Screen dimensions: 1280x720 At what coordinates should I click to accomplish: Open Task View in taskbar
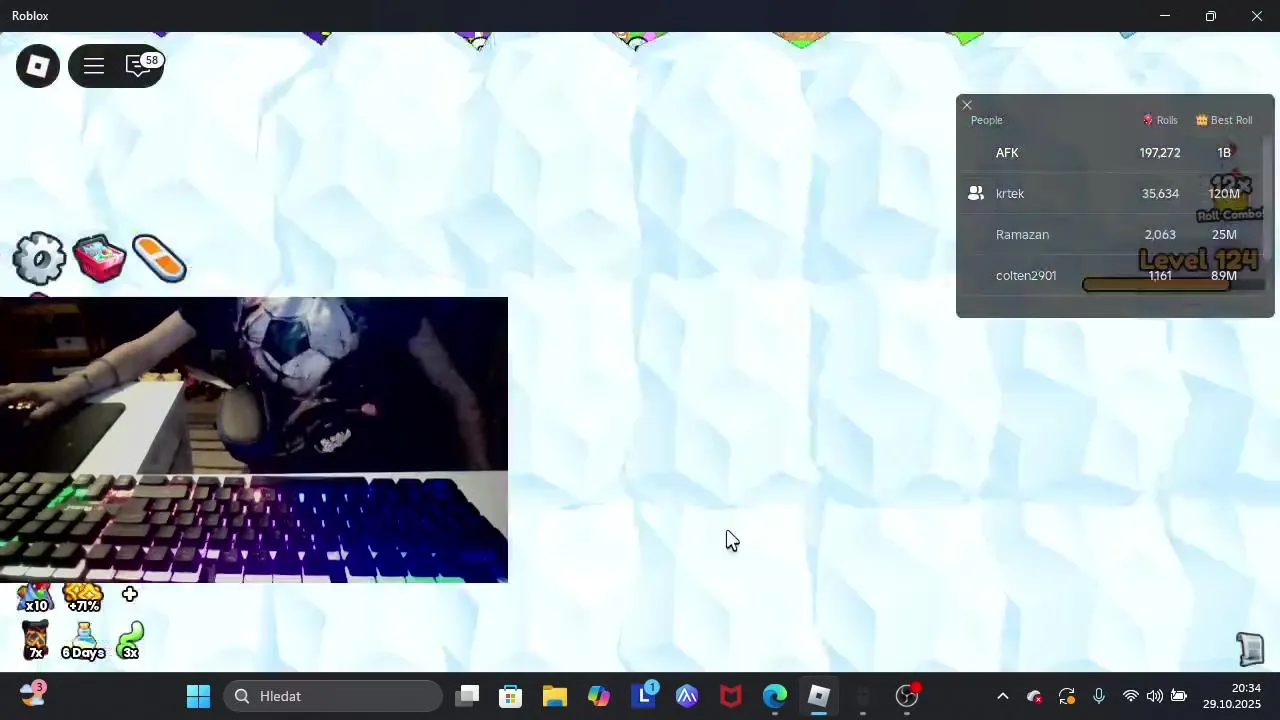[x=467, y=696]
